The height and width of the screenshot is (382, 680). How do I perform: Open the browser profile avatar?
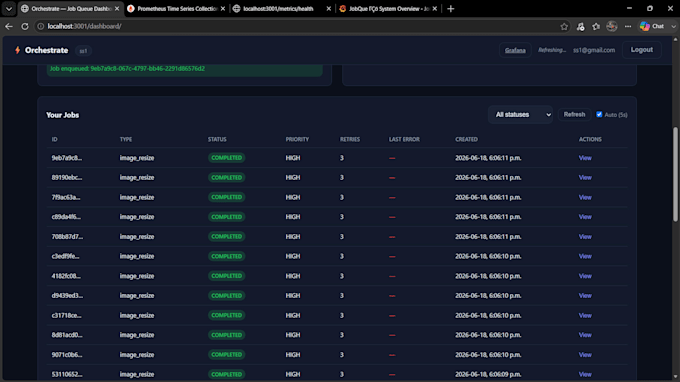tap(612, 26)
